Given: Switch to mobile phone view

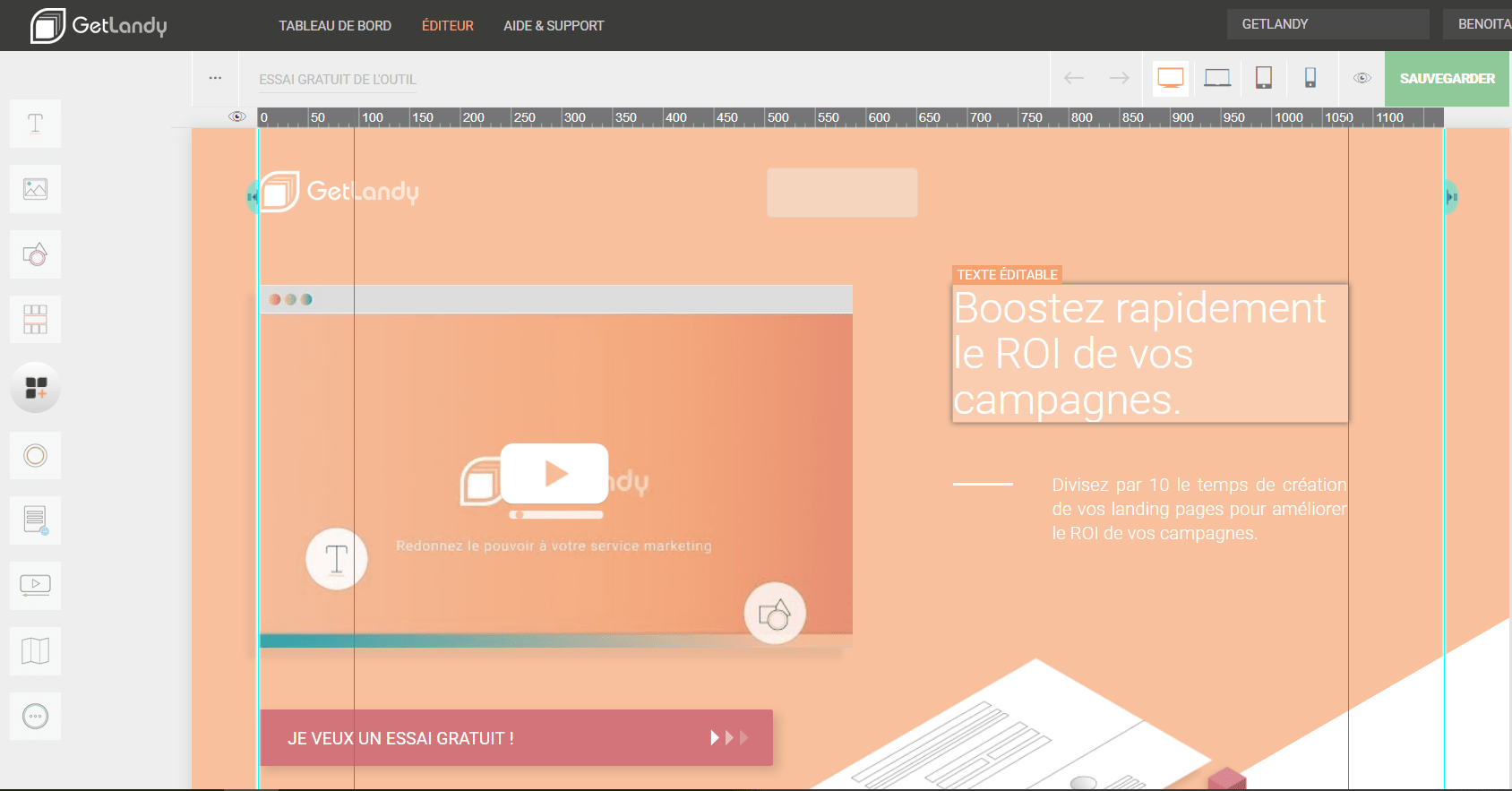Looking at the screenshot, I should pyautogui.click(x=1310, y=78).
